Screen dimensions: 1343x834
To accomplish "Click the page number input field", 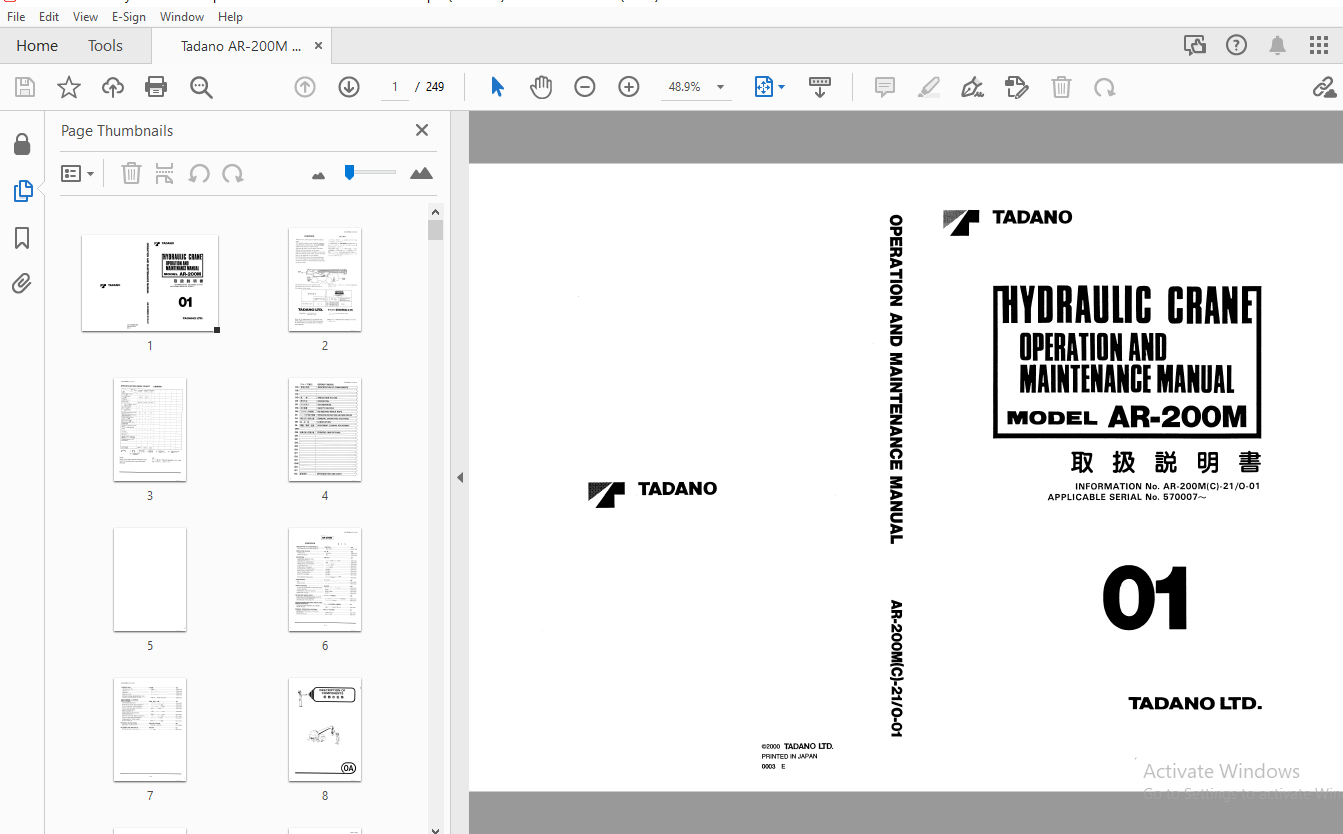I will [x=394, y=87].
